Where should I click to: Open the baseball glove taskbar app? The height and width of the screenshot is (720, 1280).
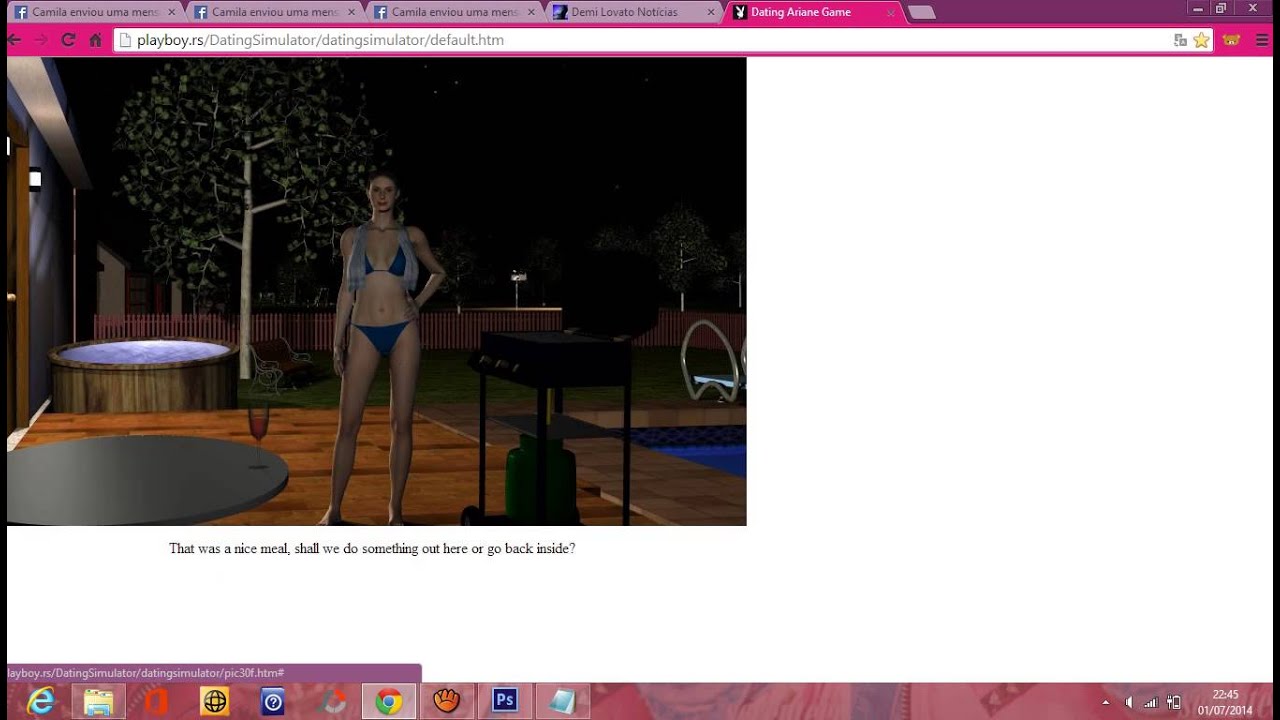[446, 702]
